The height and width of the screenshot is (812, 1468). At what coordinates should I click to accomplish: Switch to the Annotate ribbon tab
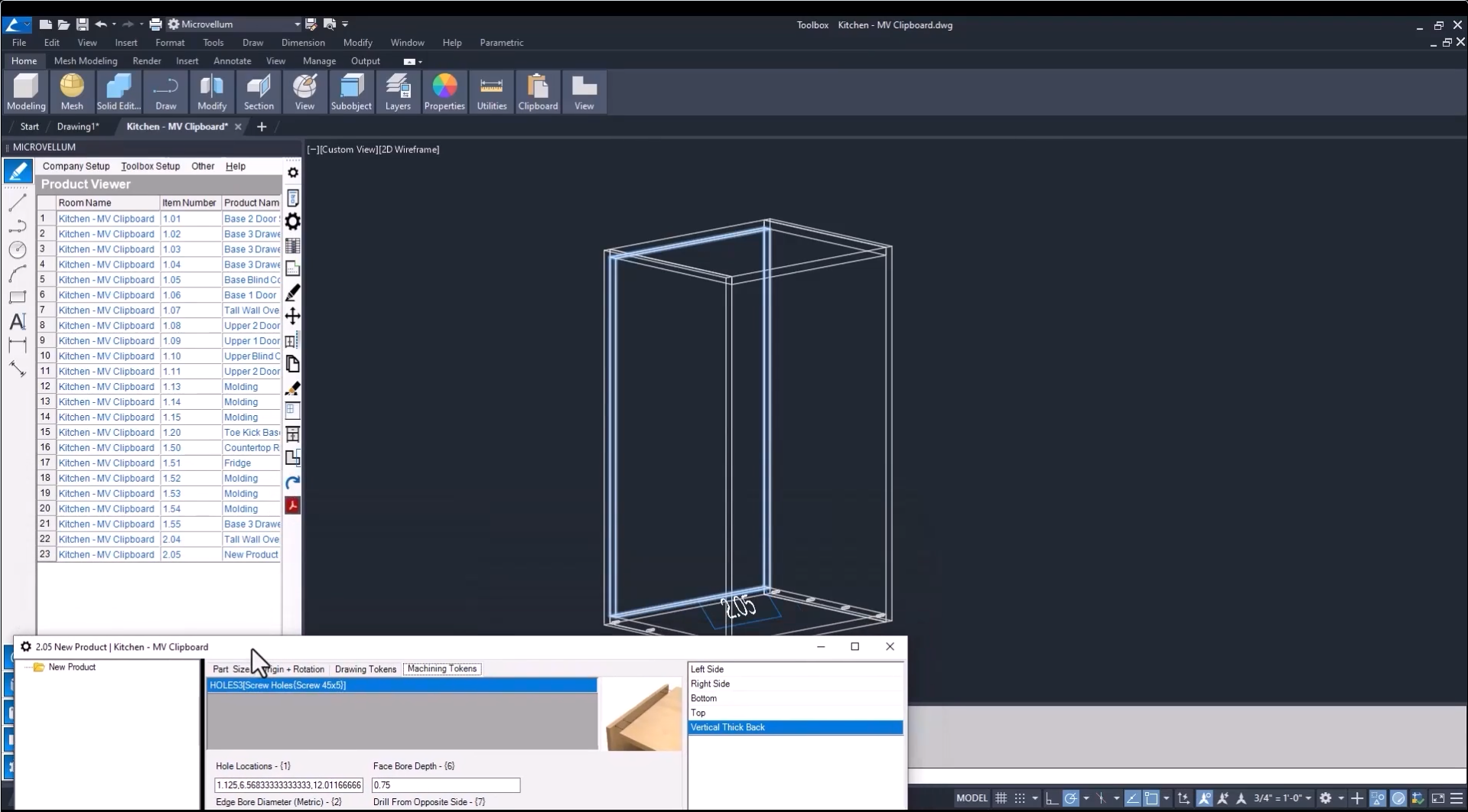pyautogui.click(x=233, y=61)
